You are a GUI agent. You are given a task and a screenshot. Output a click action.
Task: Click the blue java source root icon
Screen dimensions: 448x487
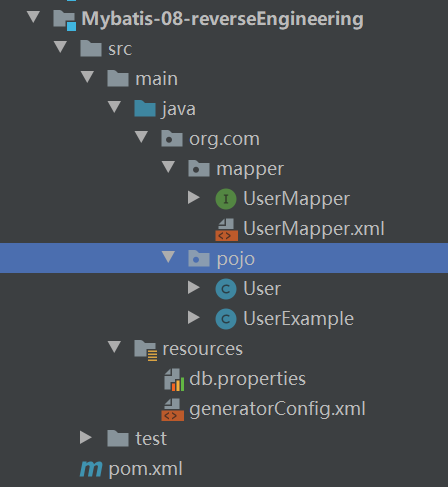click(x=145, y=108)
